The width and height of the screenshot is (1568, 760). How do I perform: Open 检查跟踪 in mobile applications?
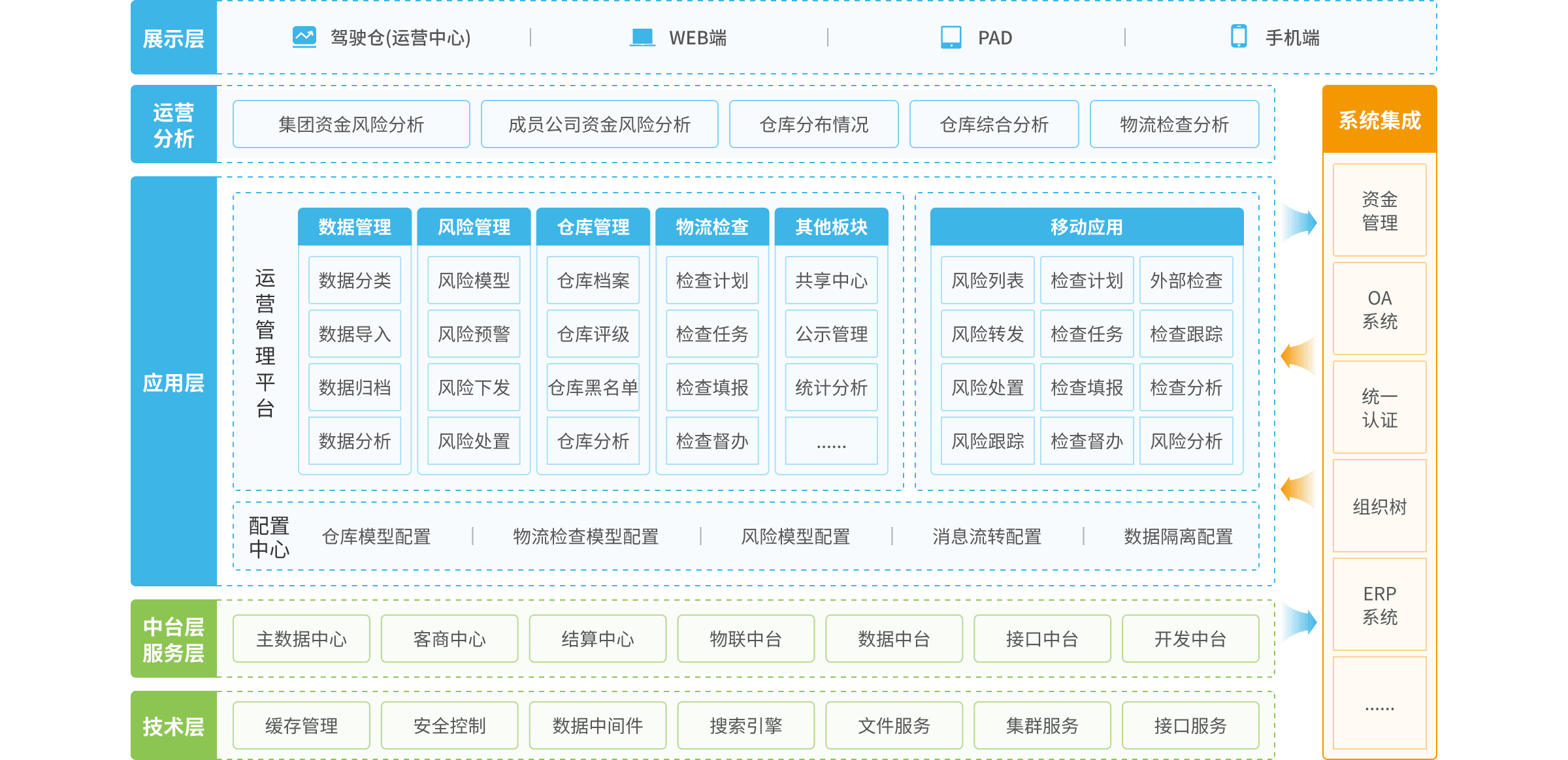1186,334
